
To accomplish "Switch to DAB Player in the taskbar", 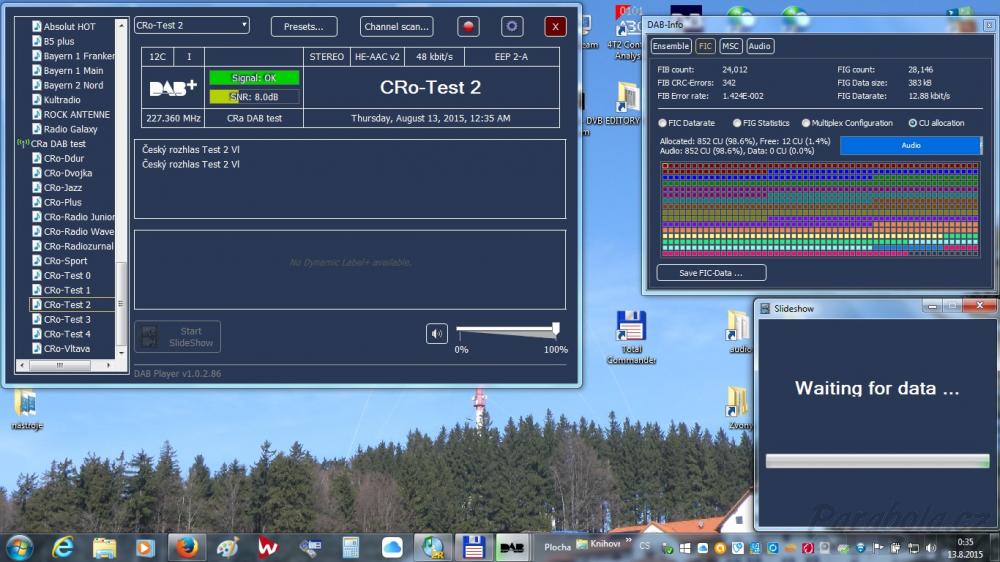I will tap(511, 548).
